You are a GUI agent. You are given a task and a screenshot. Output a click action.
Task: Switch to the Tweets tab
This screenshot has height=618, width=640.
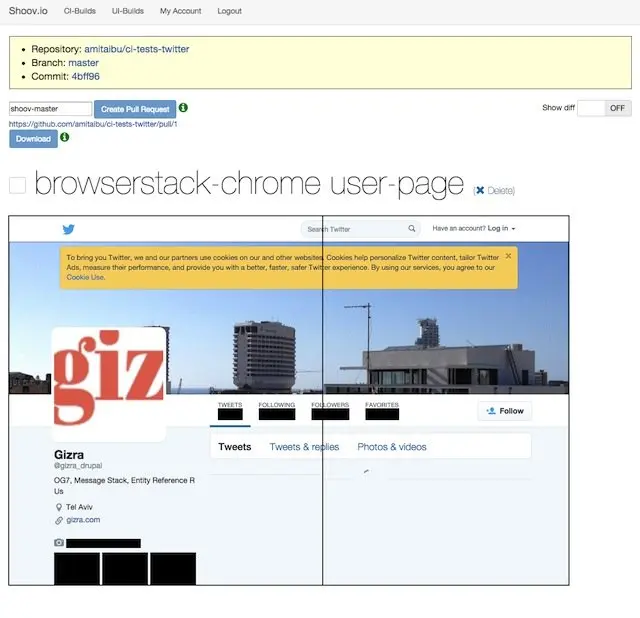[235, 447]
